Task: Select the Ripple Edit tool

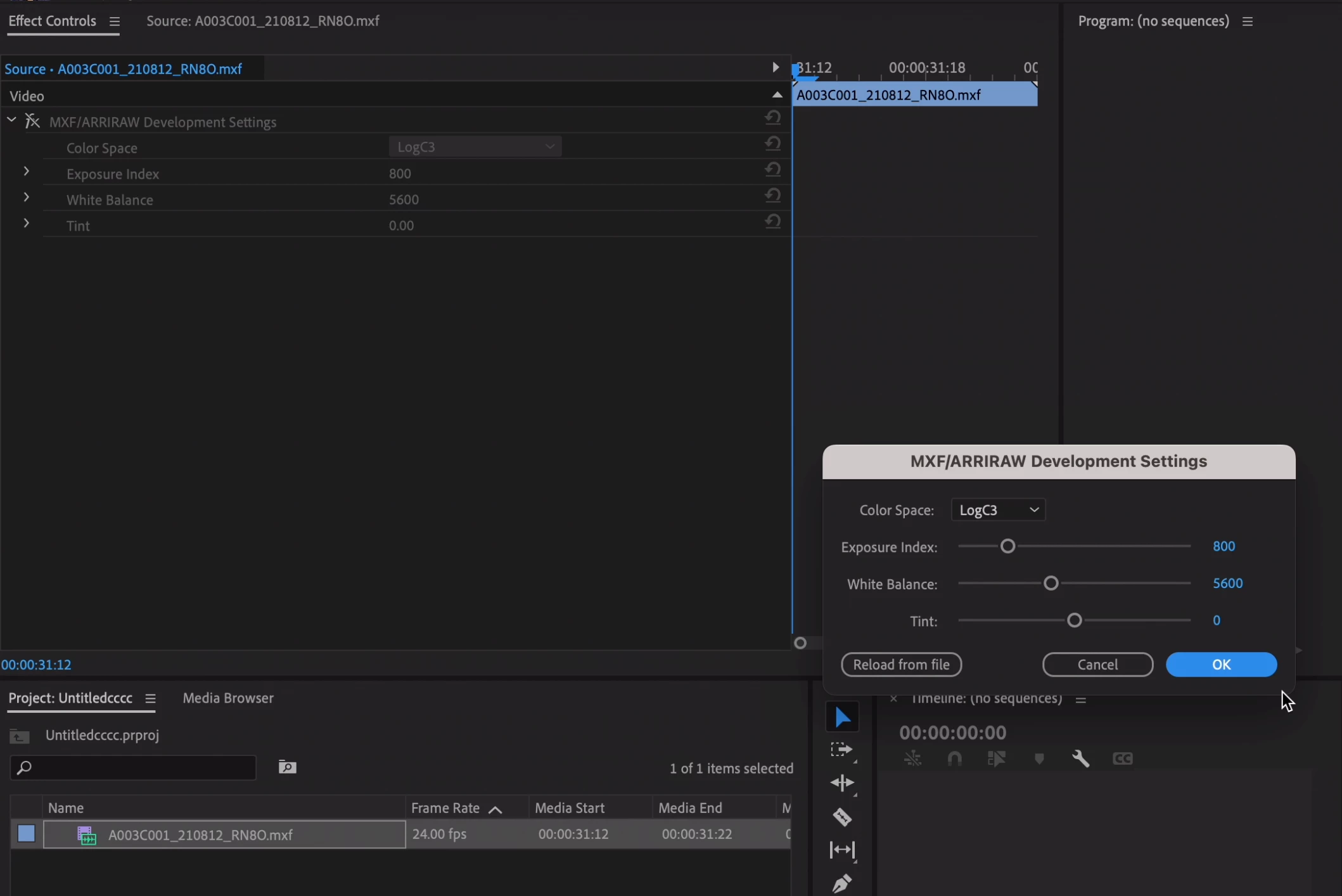Action: click(842, 783)
